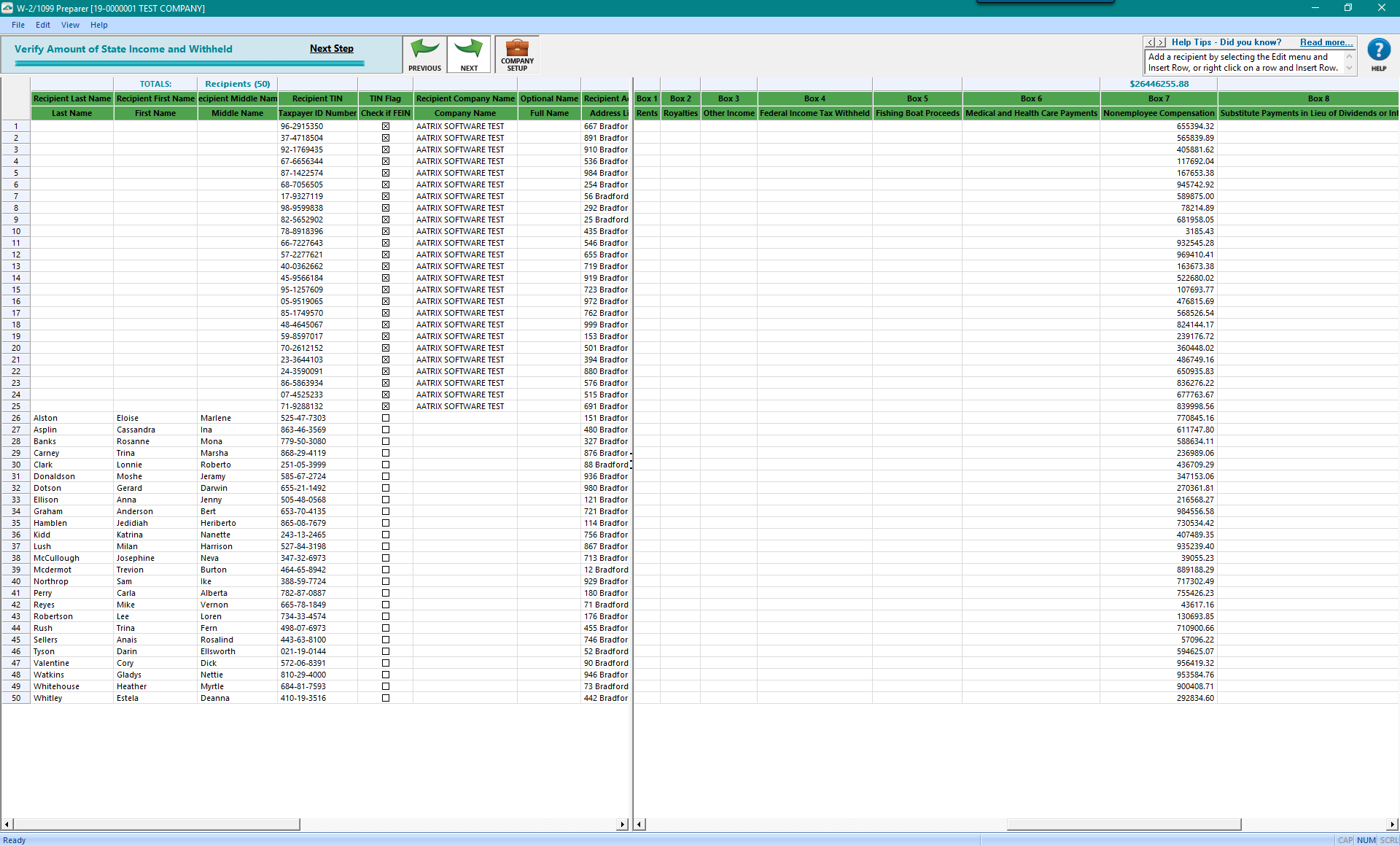Click the Read more... link
Viewport: 1400px width, 846px height.
coord(1326,42)
